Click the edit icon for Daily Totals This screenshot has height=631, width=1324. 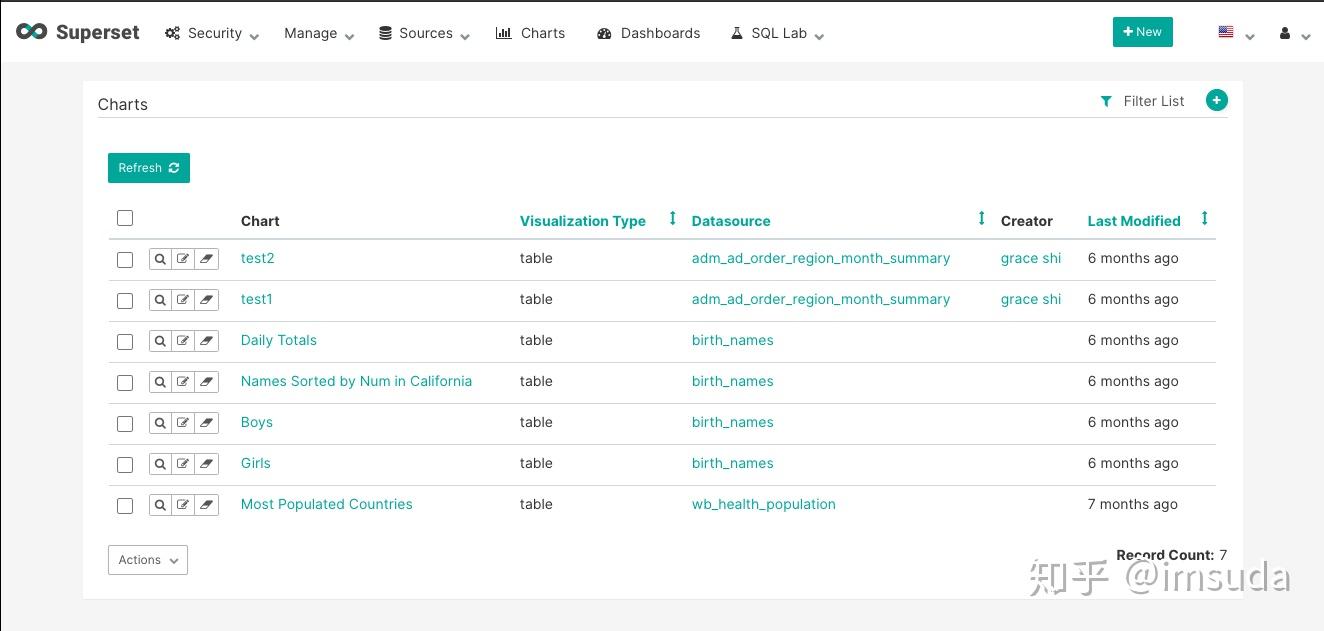(x=183, y=341)
